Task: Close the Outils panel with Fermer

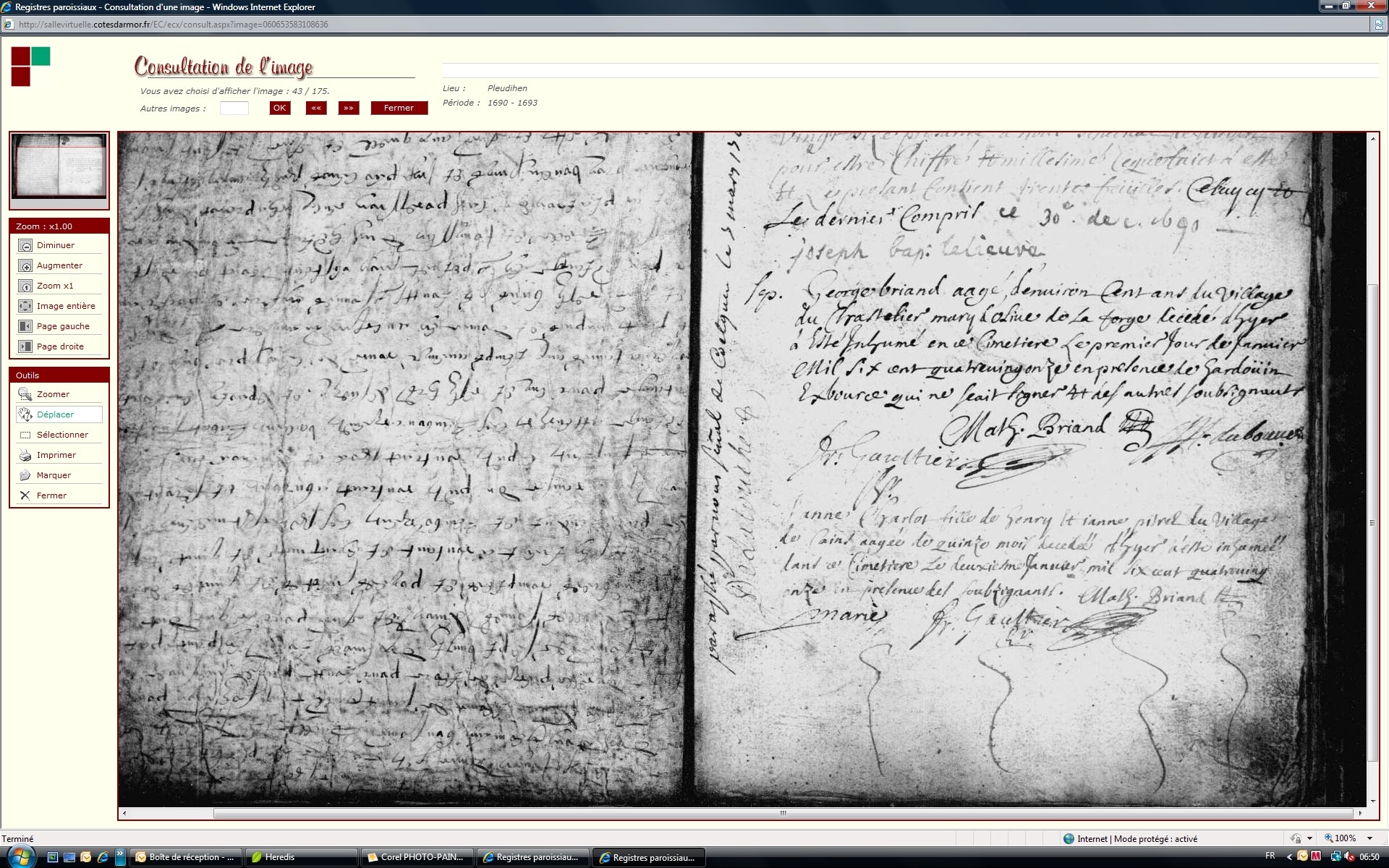Action: coord(25,495)
